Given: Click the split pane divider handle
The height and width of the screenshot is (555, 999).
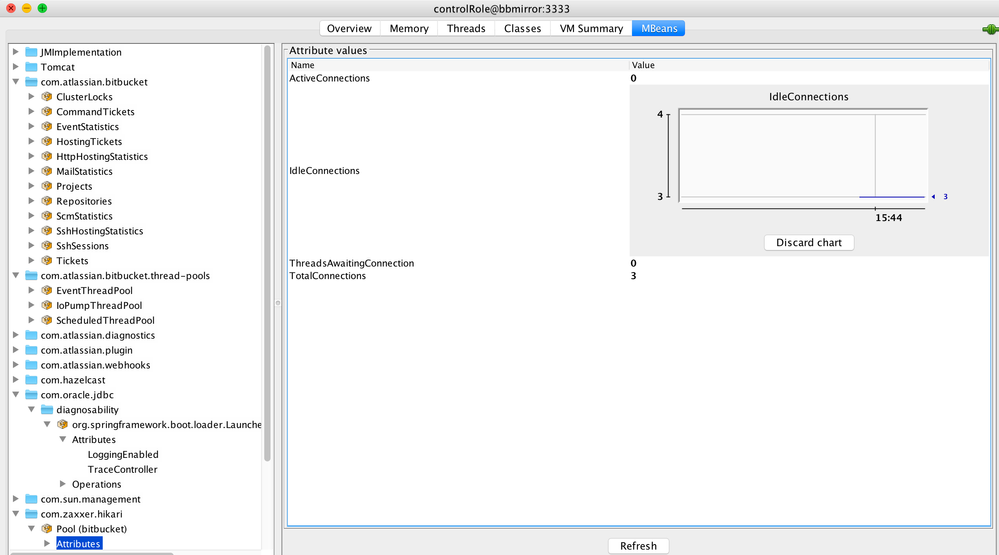Looking at the screenshot, I should pos(278,303).
